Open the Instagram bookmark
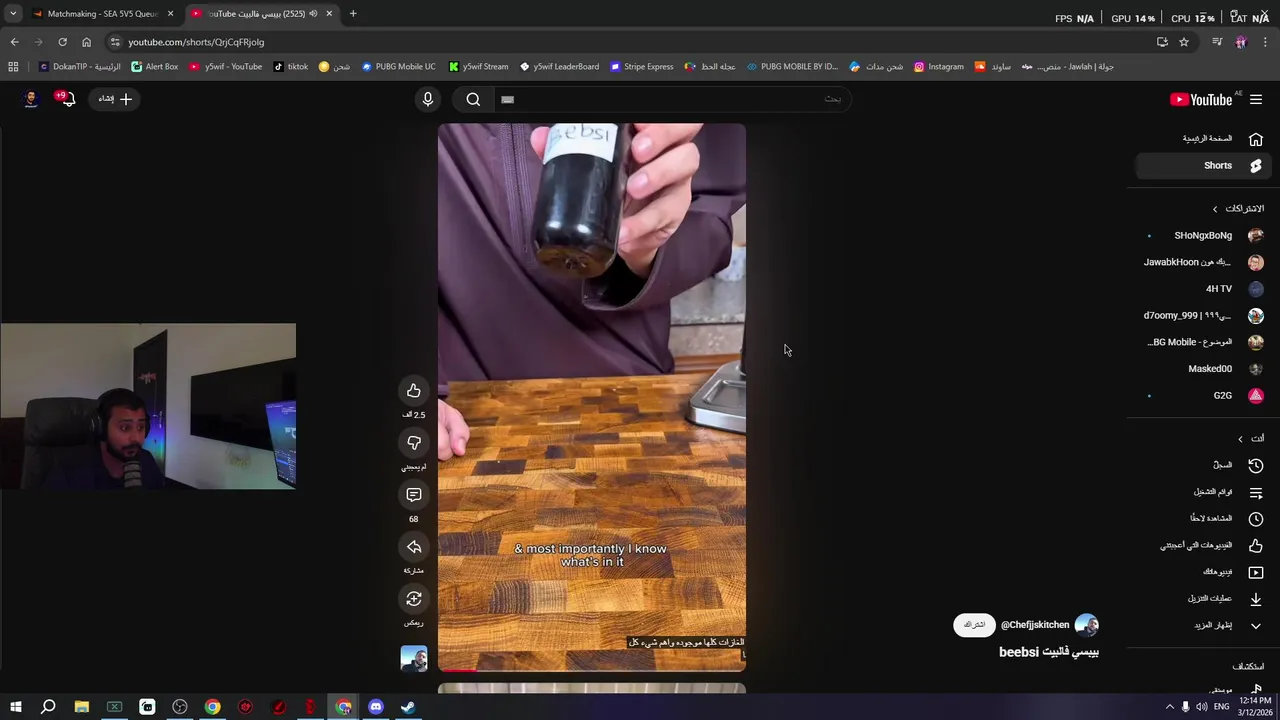Screen dimensions: 1280x720 pyautogui.click(x=939, y=67)
